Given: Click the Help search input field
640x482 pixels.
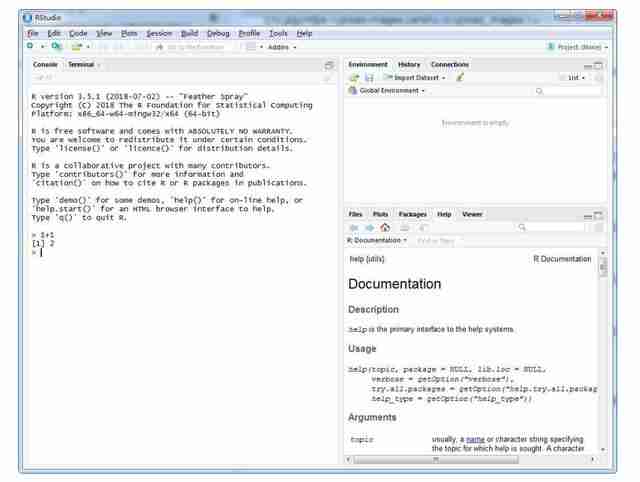Looking at the screenshot, I should 551,227.
